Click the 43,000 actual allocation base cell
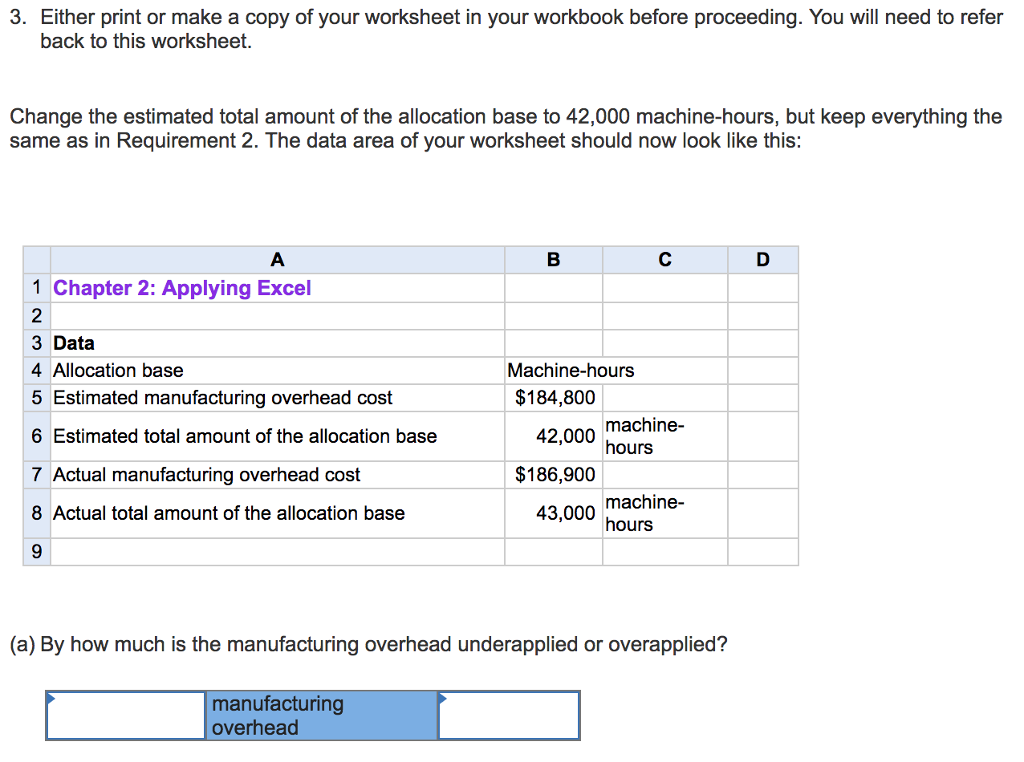1024x762 pixels. [553, 513]
